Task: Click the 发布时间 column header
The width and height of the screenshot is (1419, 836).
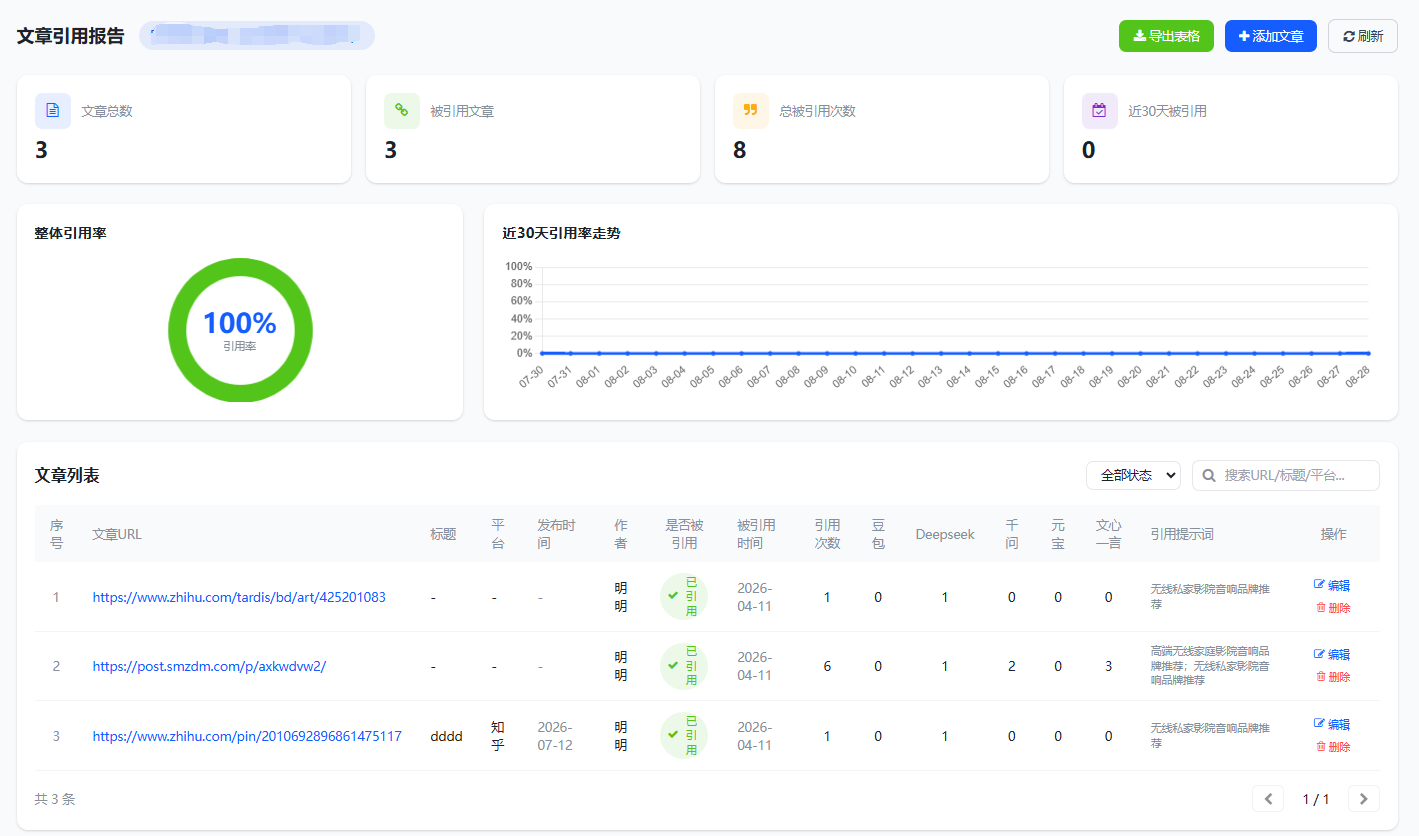Action: click(x=556, y=534)
